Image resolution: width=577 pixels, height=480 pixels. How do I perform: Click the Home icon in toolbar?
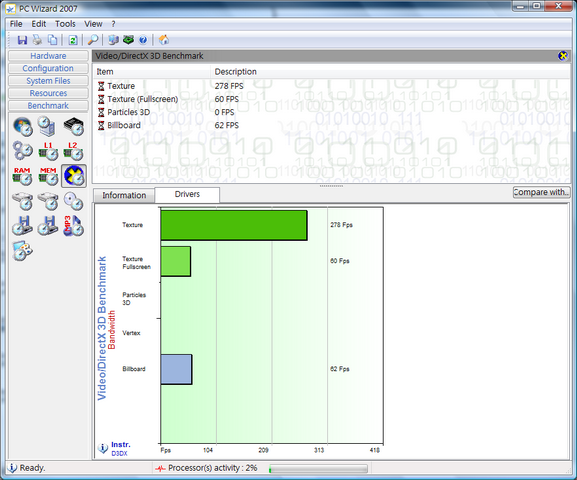[x=164, y=40]
